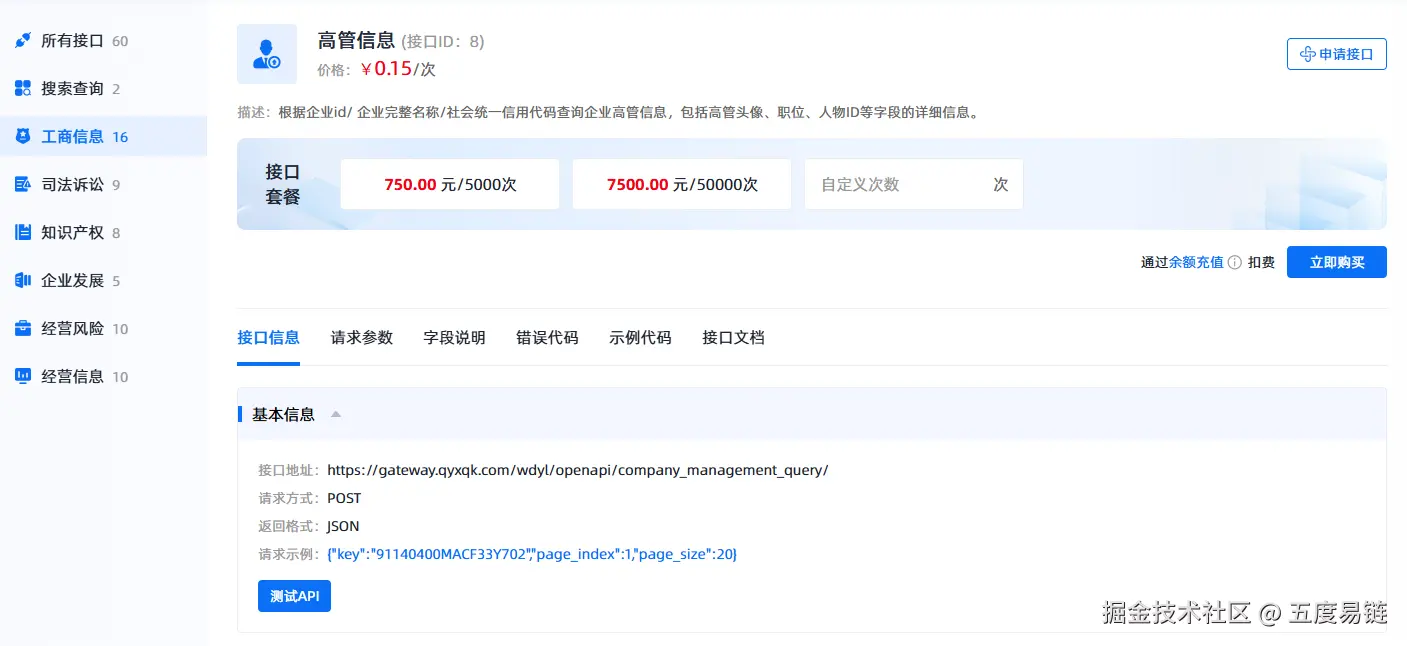Click the 工商信息 badge icon
The image size is (1407, 646).
click(23, 137)
